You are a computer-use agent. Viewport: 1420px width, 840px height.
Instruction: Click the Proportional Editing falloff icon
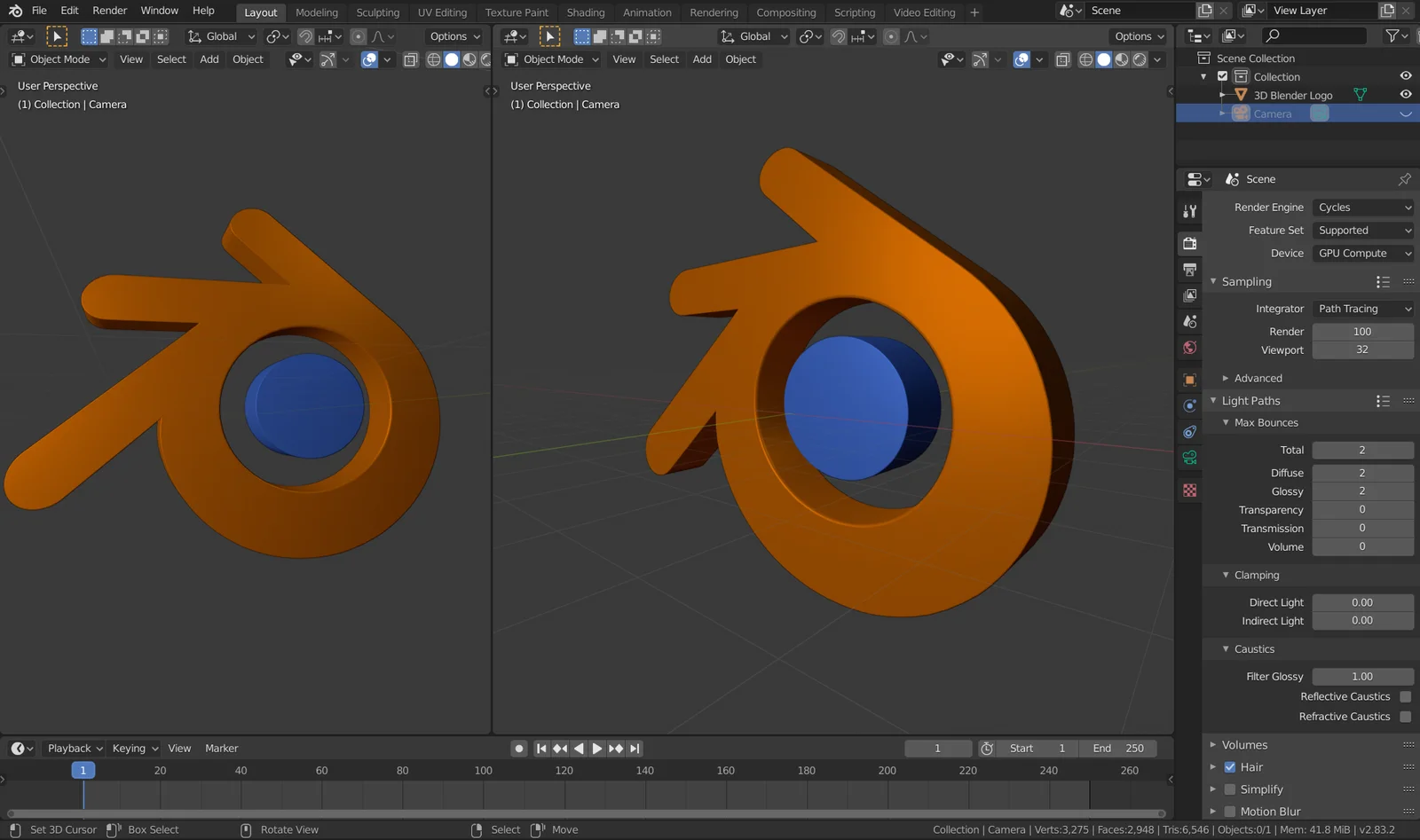point(379,36)
